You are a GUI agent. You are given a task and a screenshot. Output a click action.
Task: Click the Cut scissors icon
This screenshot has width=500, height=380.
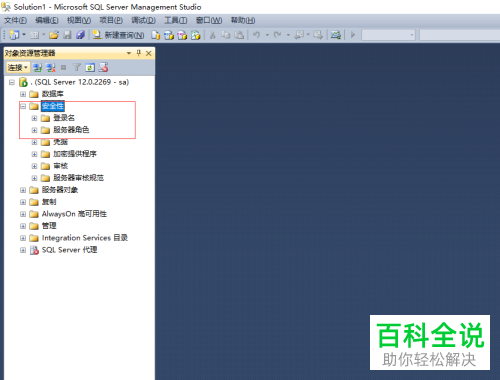[212, 35]
